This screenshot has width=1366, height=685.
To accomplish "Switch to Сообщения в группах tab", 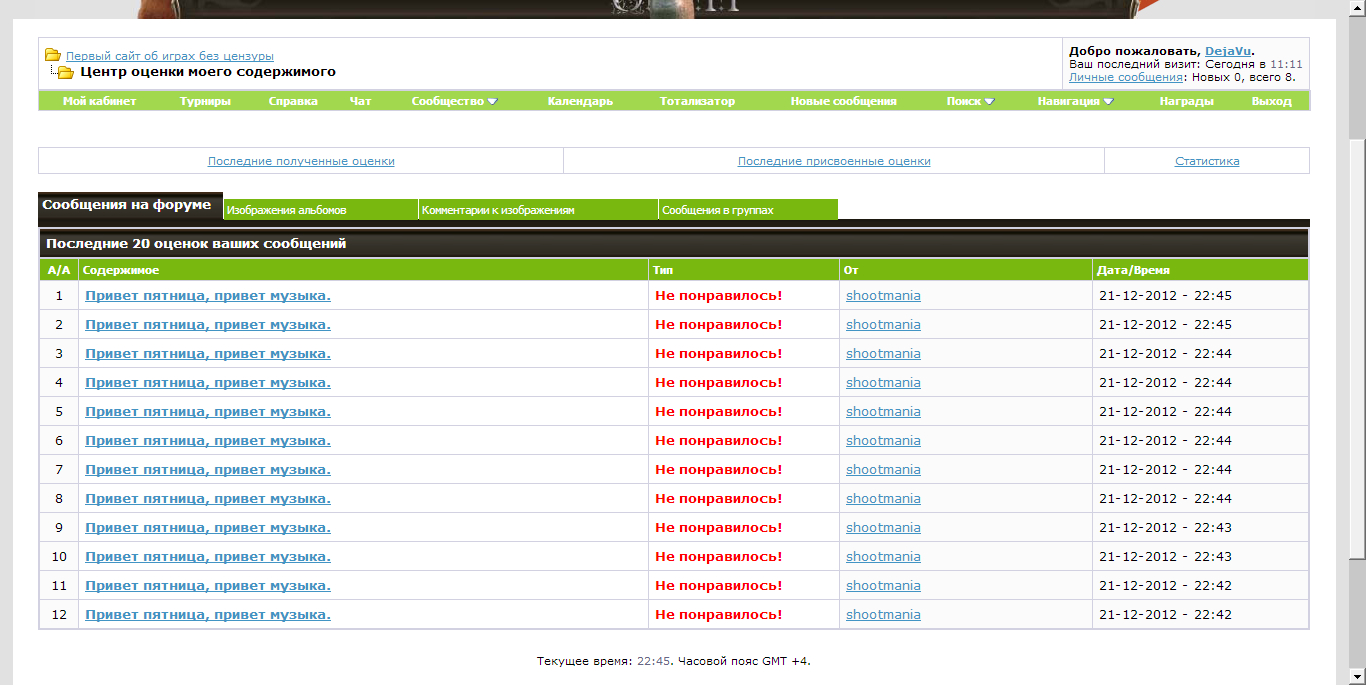I will tap(748, 209).
